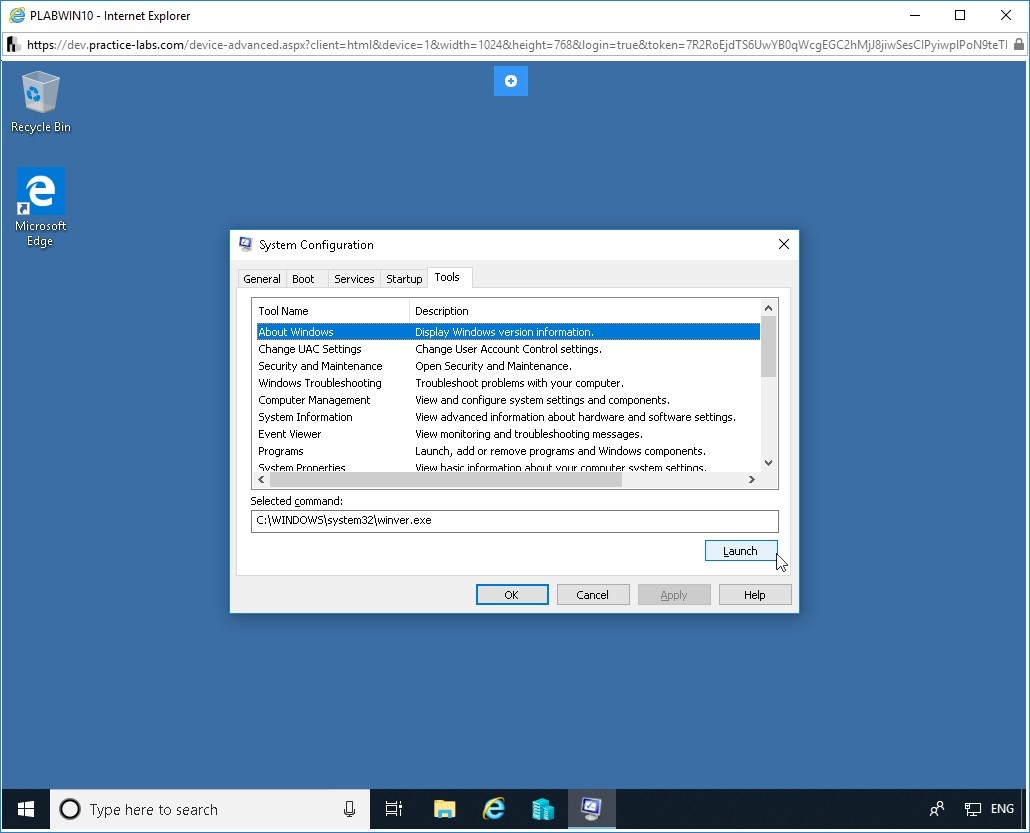1030x833 pixels.
Task: Open the Services tab
Action: click(354, 279)
